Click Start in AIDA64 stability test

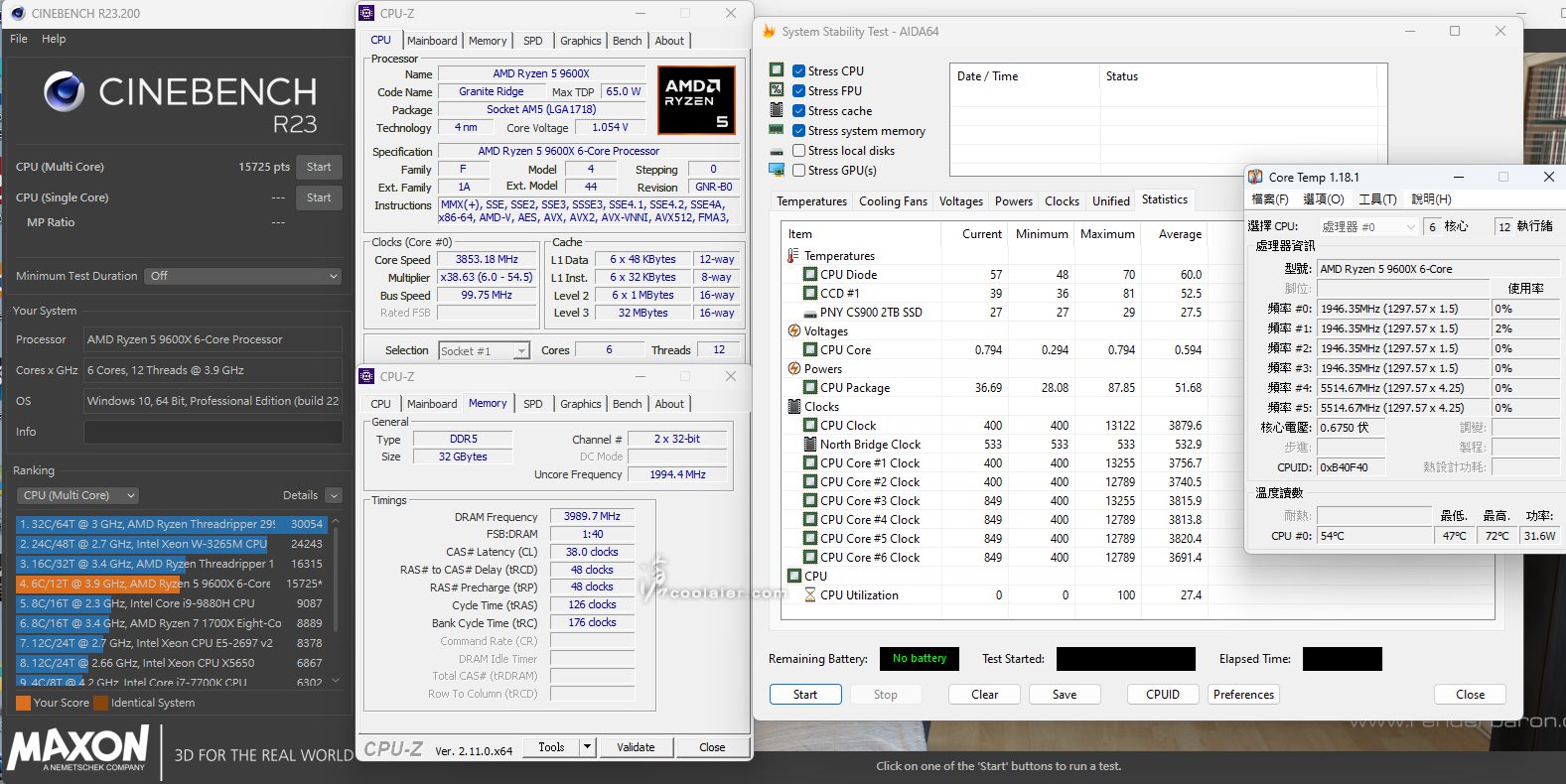tap(805, 695)
